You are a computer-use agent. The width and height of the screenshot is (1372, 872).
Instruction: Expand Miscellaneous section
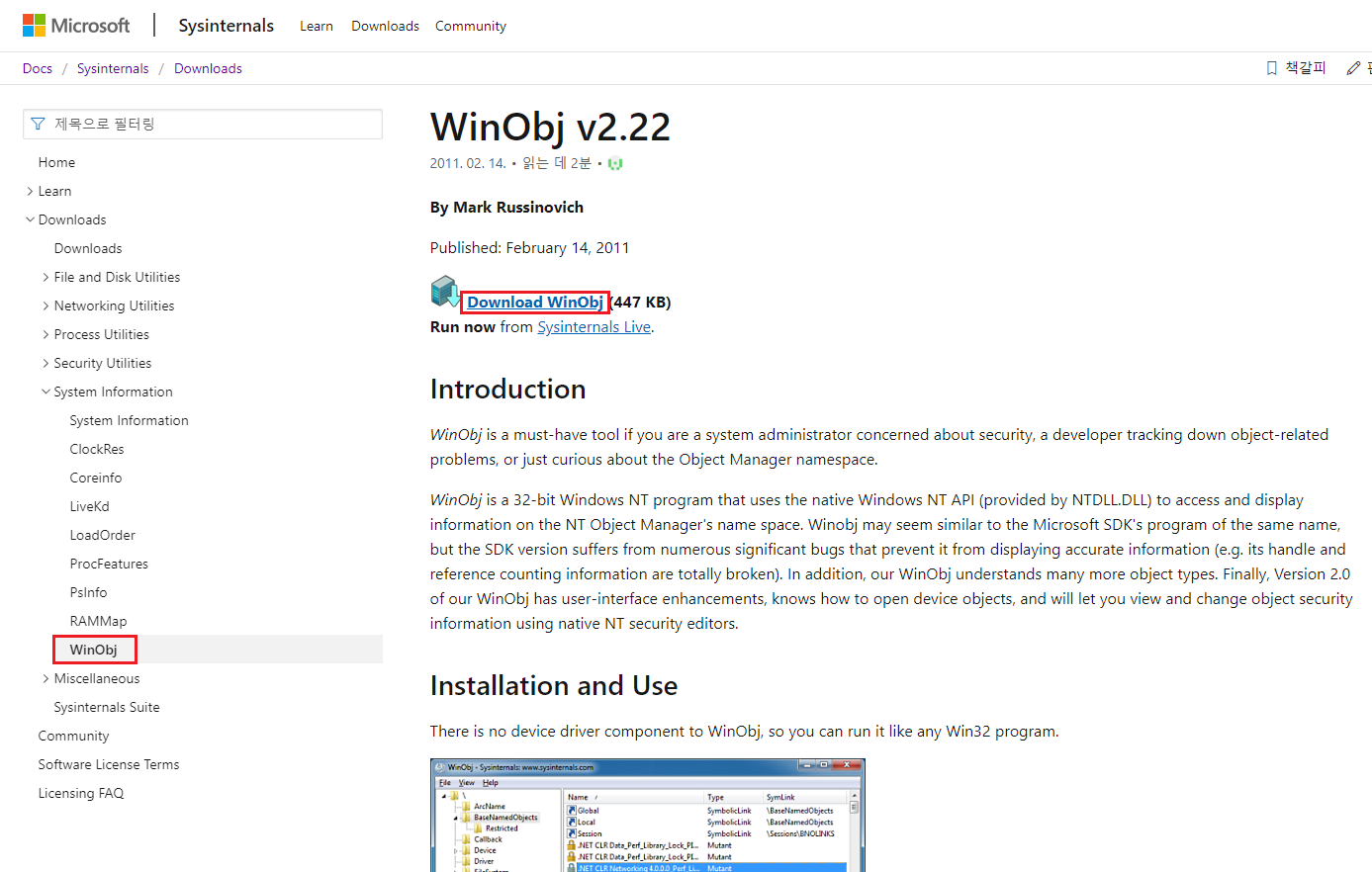[x=46, y=678]
